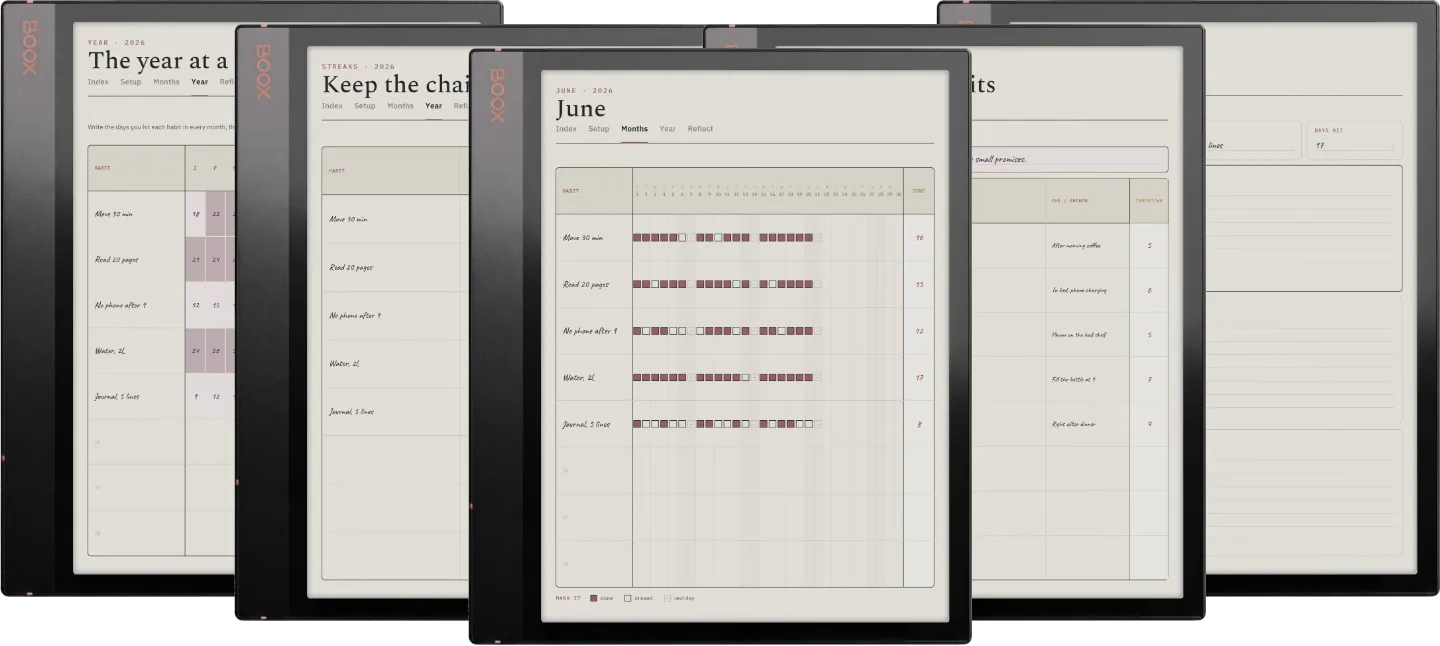Select 'Read 20 pages' habit on the June page
The image size is (1440, 646).
click(x=586, y=284)
